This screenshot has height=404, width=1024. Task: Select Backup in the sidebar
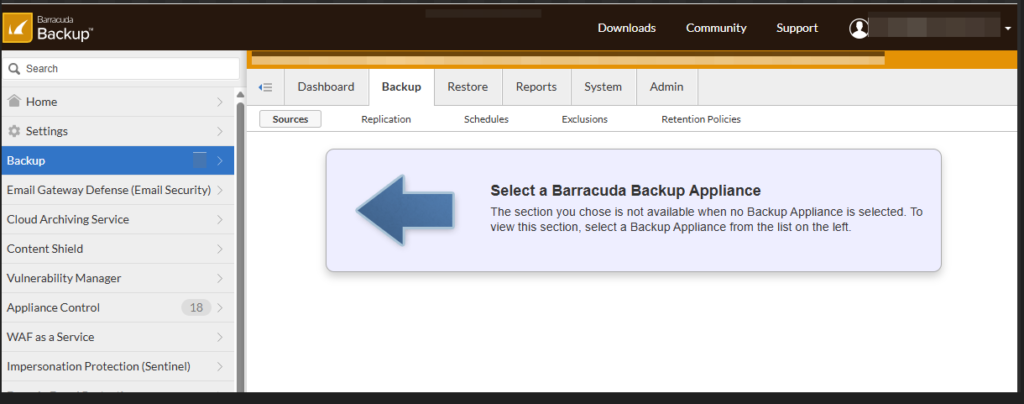(118, 161)
